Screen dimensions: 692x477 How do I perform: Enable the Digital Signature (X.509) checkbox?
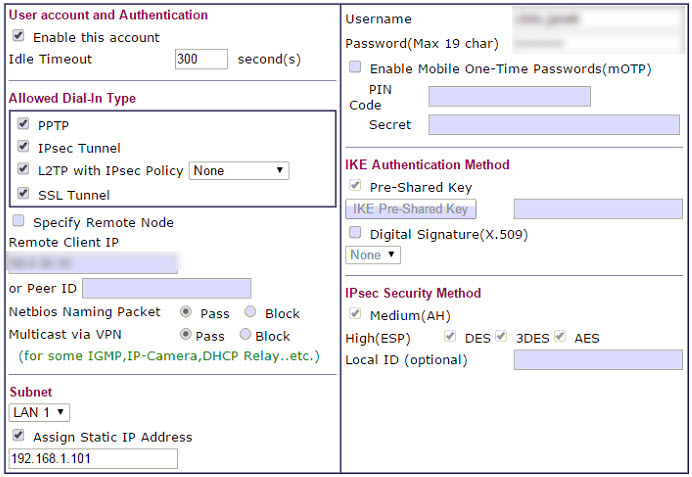click(355, 233)
